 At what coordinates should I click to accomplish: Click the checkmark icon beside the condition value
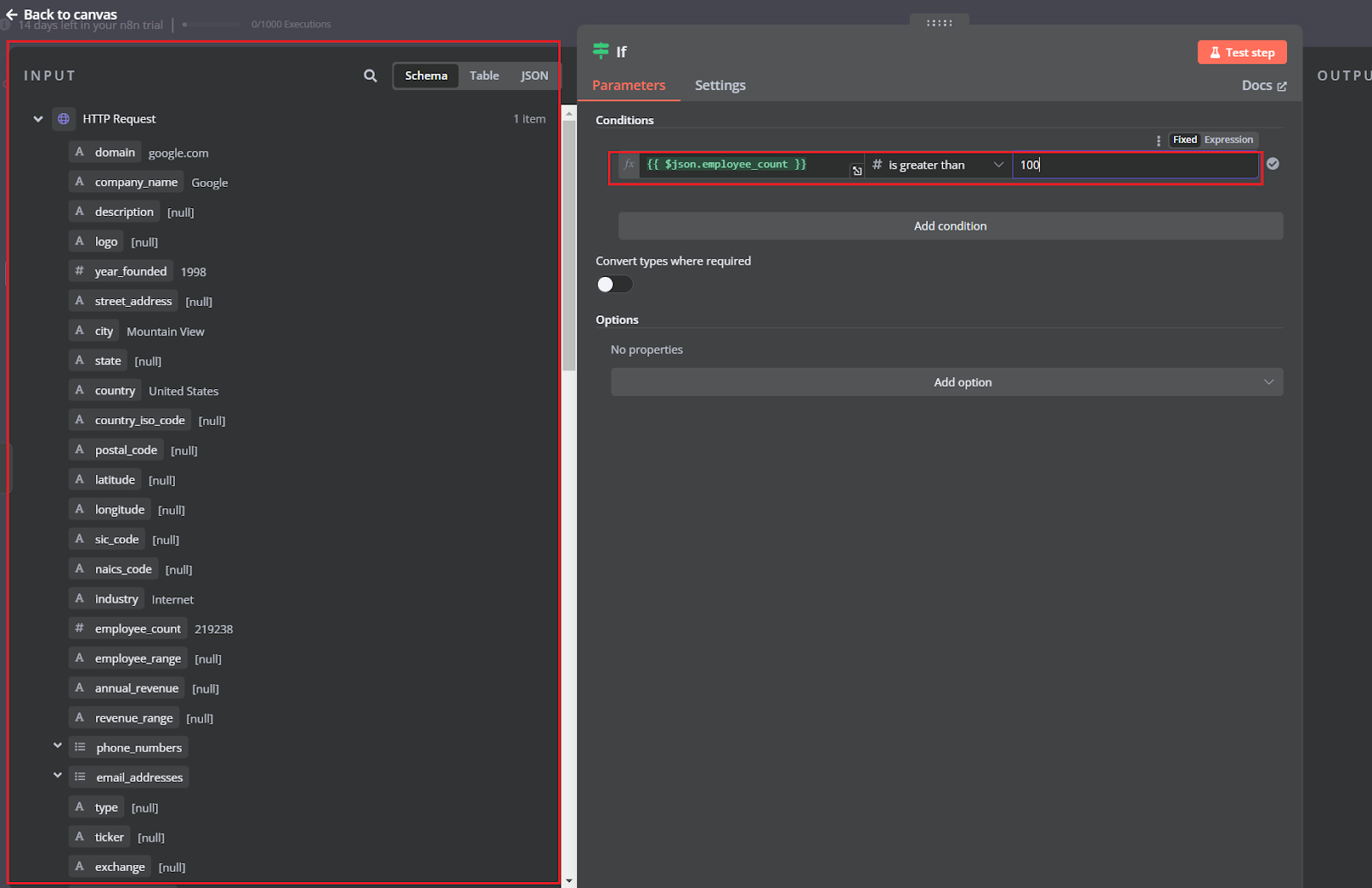coord(1273,164)
